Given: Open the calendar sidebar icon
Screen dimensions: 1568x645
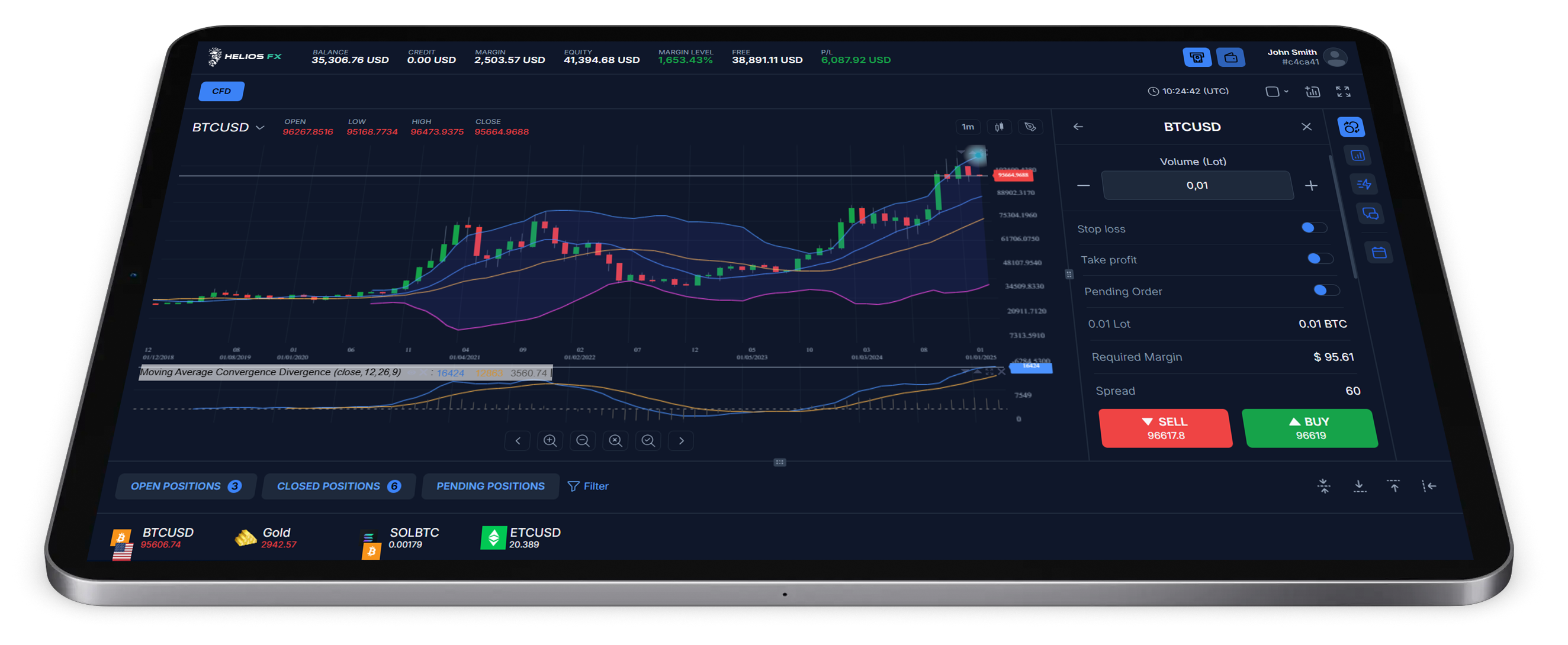Looking at the screenshot, I should tap(1379, 253).
